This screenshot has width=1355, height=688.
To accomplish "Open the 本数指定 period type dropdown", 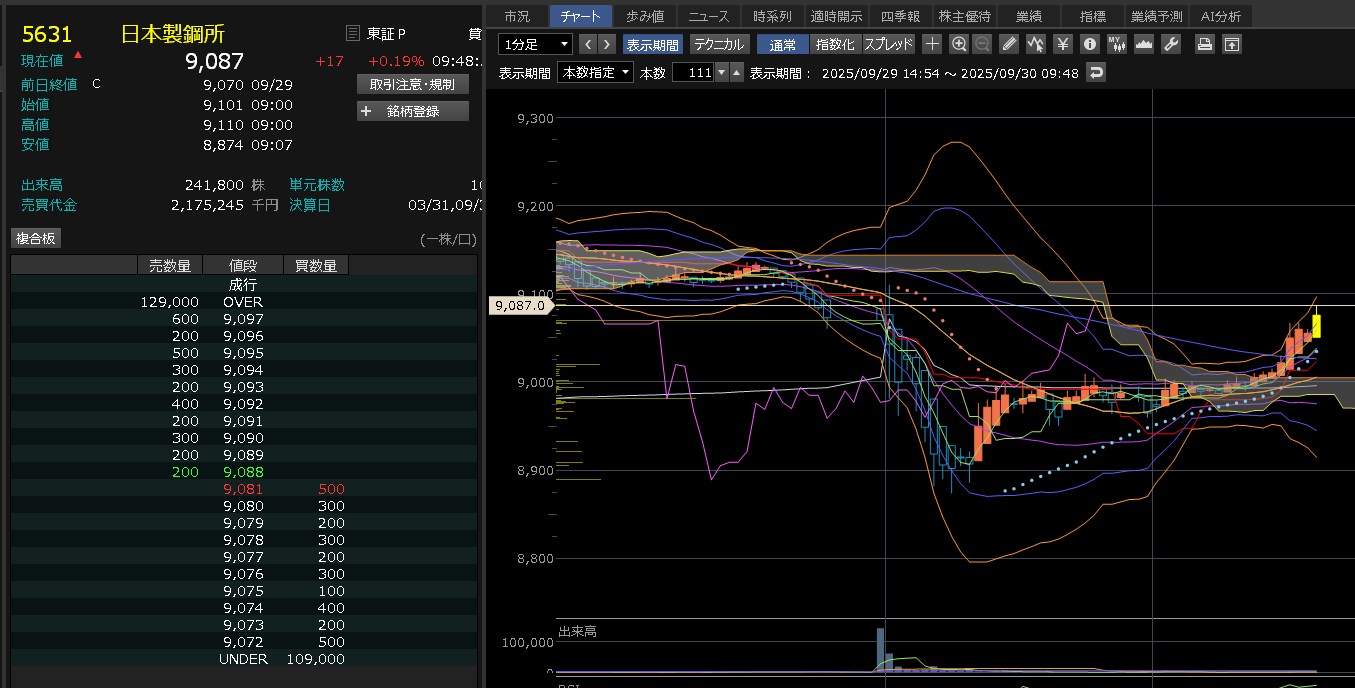I will tap(596, 73).
